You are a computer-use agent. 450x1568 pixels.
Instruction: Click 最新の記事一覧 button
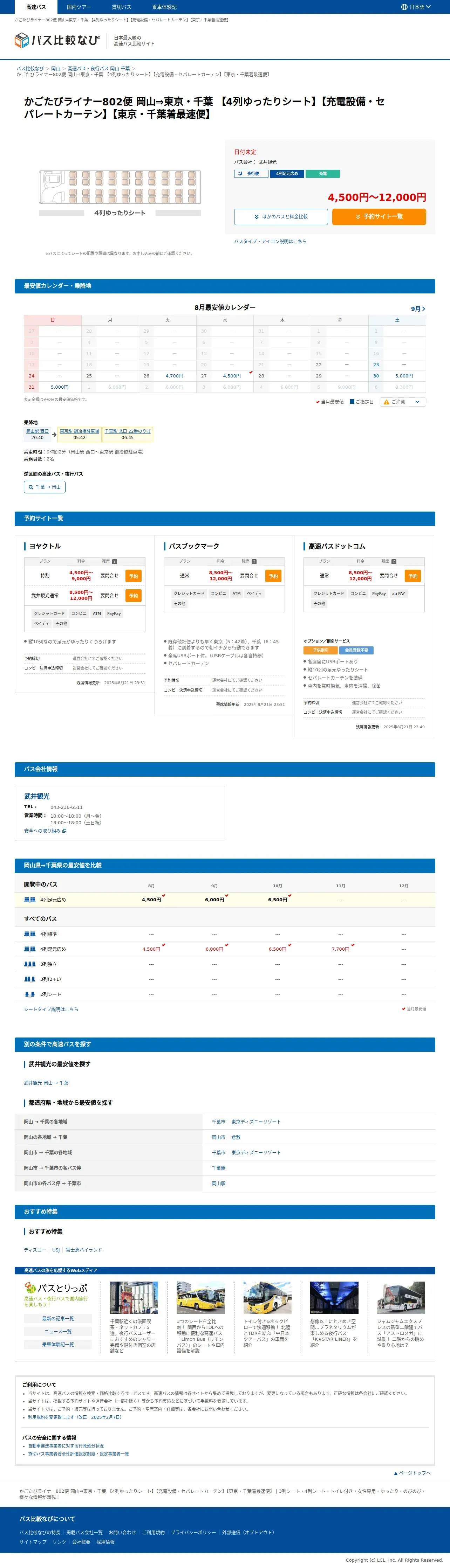58,1318
